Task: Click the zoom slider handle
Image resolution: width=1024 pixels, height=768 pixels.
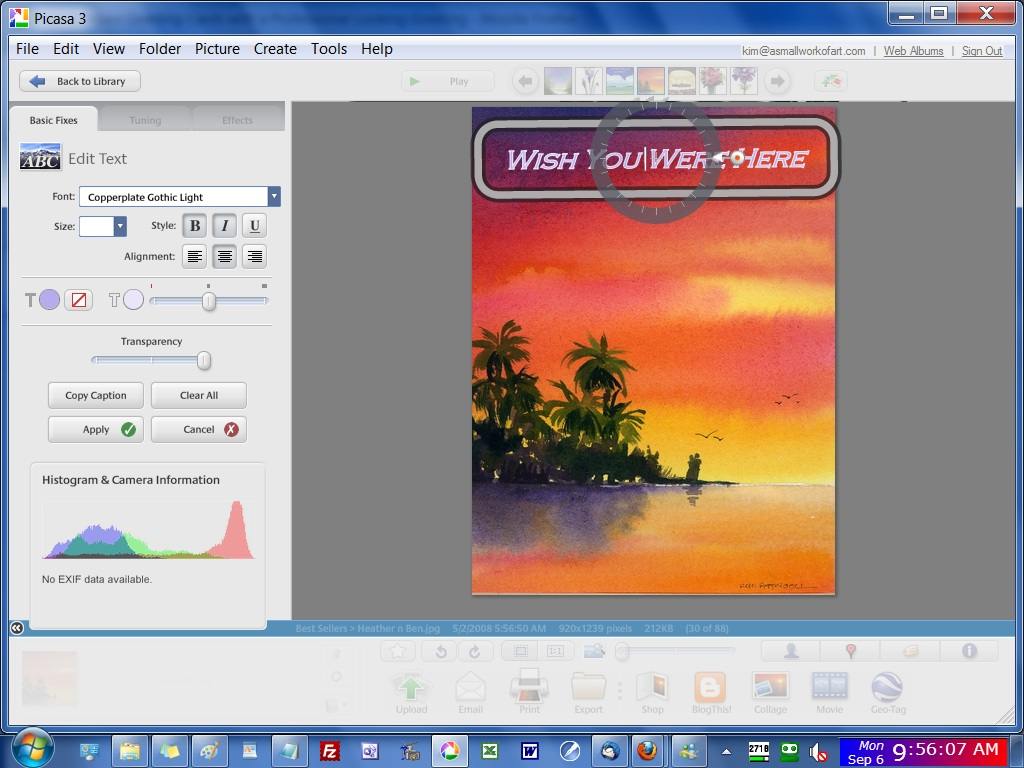Action: click(x=622, y=651)
